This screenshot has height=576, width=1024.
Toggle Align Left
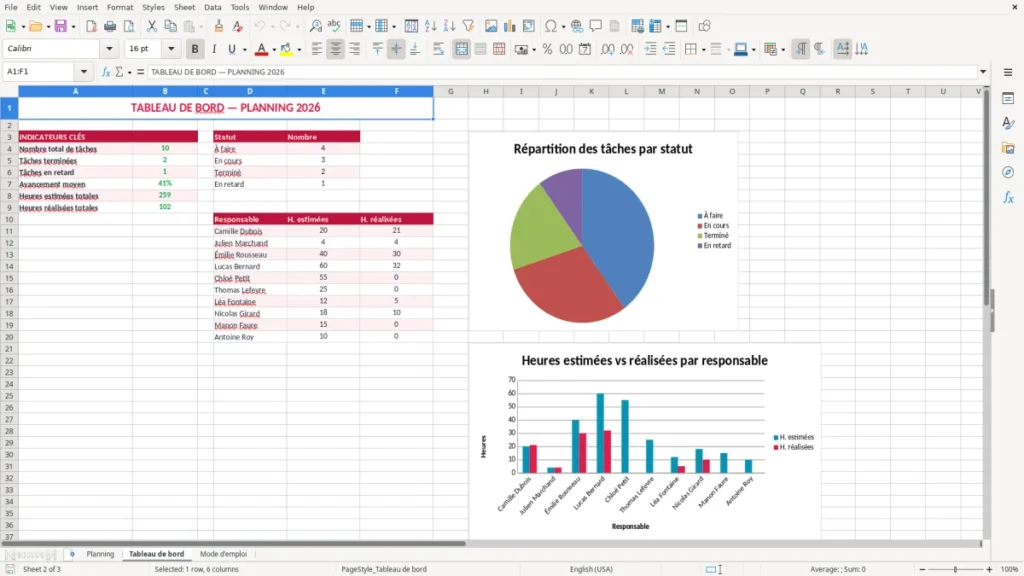click(x=317, y=49)
